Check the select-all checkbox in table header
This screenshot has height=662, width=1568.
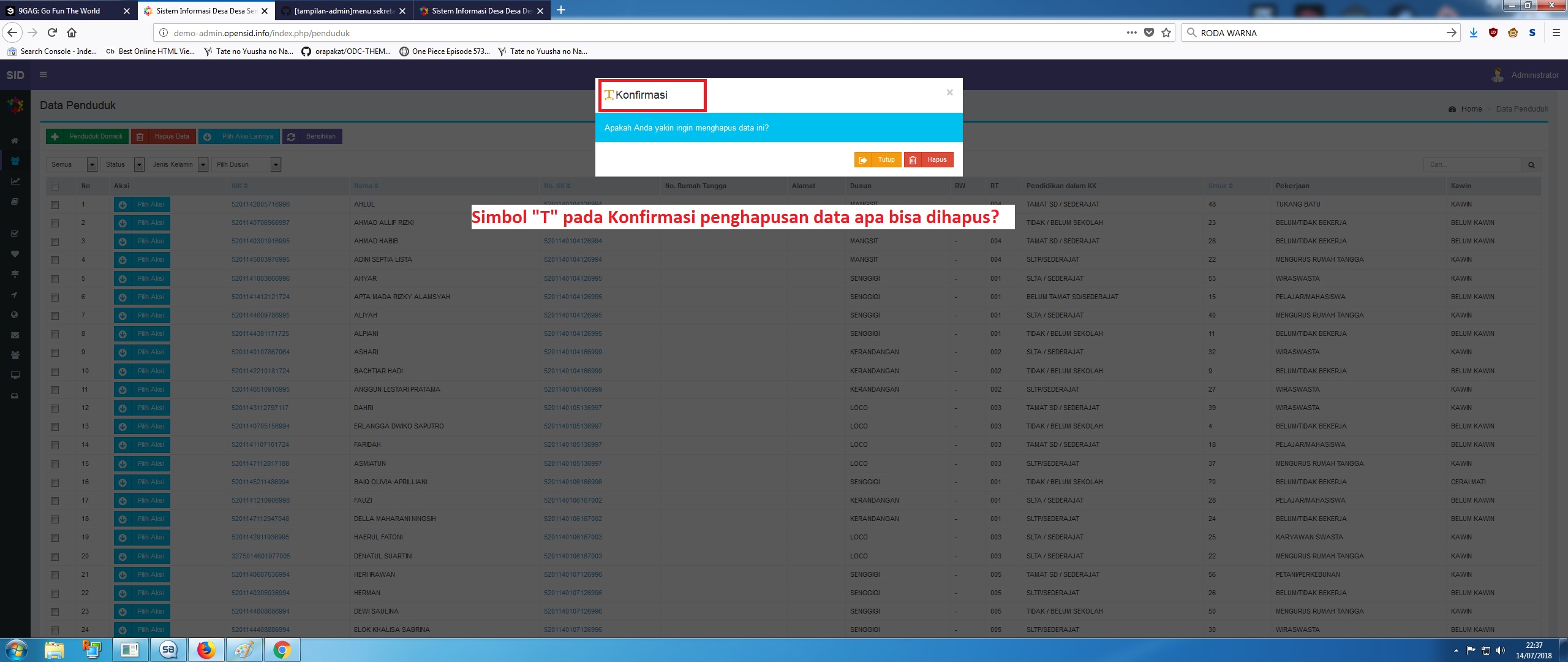[x=55, y=185]
